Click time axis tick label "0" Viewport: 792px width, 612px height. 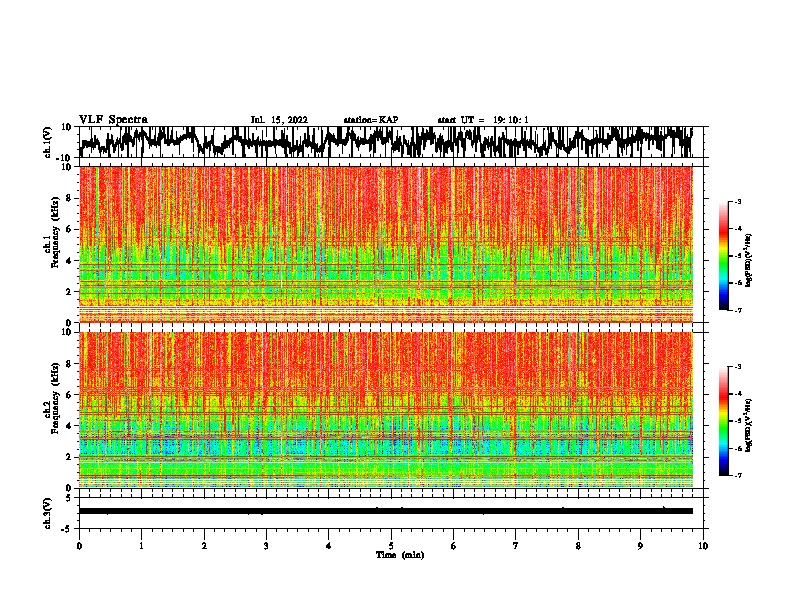pos(79,546)
